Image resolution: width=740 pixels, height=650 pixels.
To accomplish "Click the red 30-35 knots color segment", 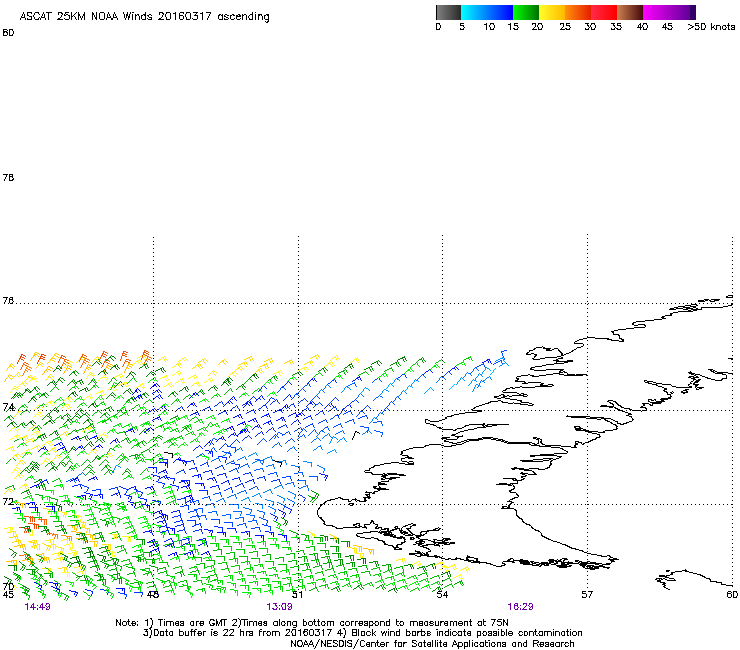I will (x=604, y=12).
